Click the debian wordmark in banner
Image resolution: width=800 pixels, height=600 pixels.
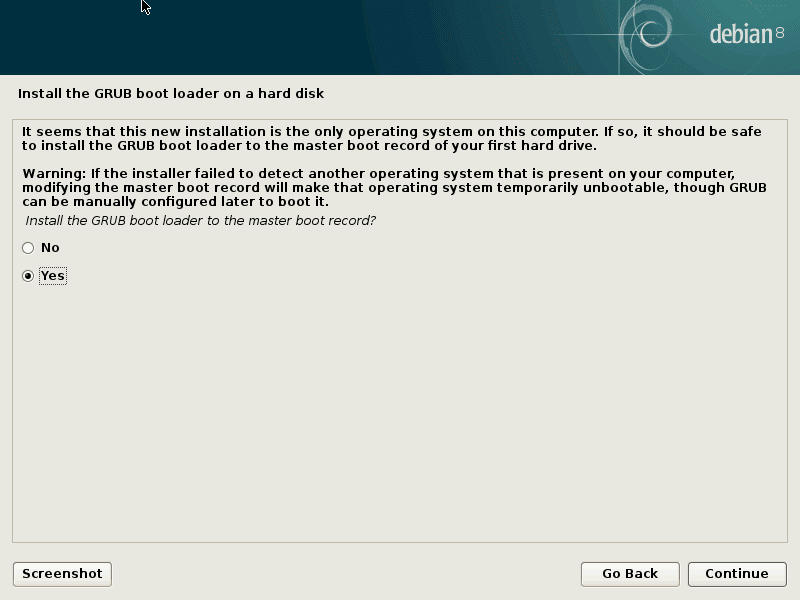[x=741, y=34]
